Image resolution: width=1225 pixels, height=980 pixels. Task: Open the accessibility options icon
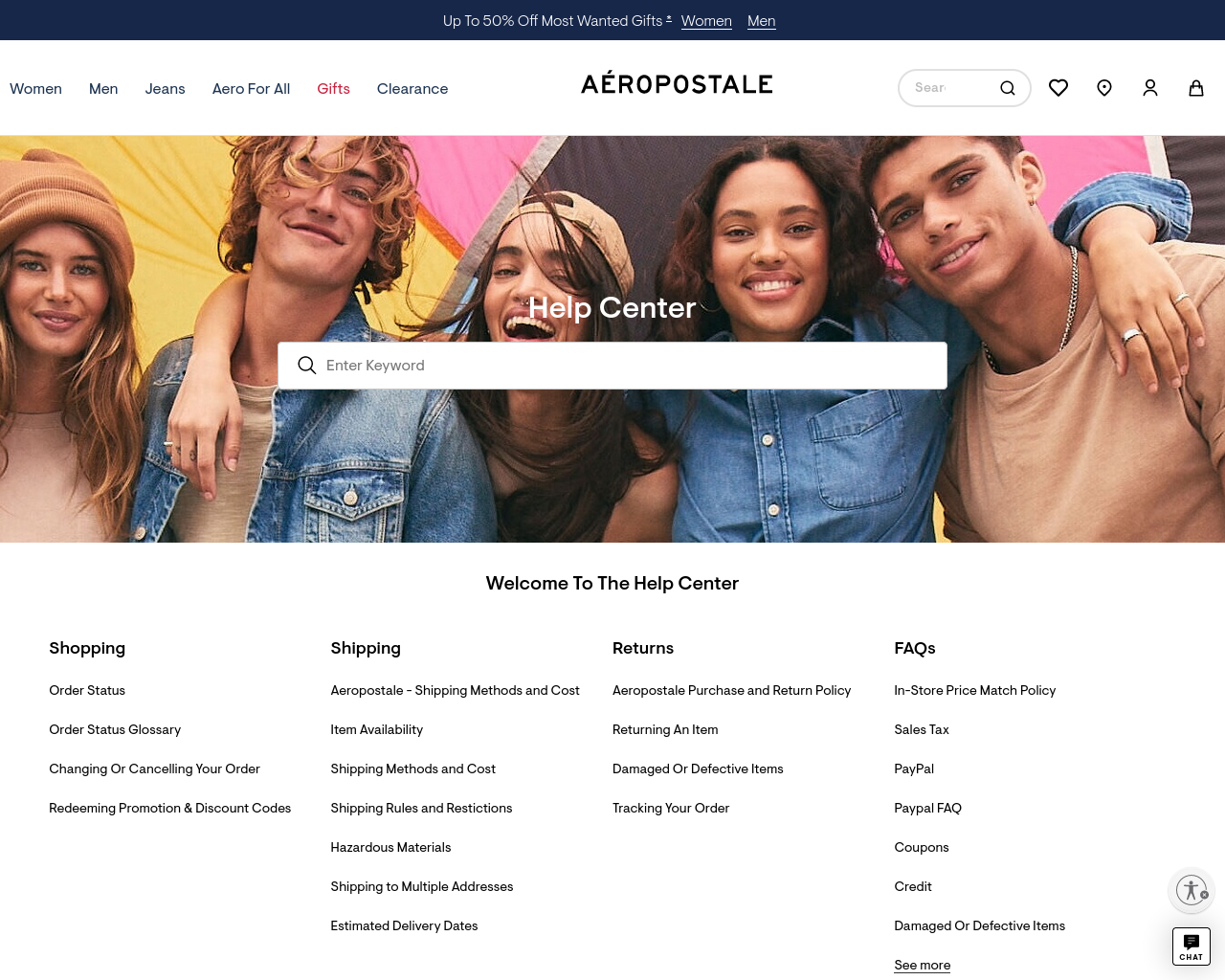tap(1192, 890)
